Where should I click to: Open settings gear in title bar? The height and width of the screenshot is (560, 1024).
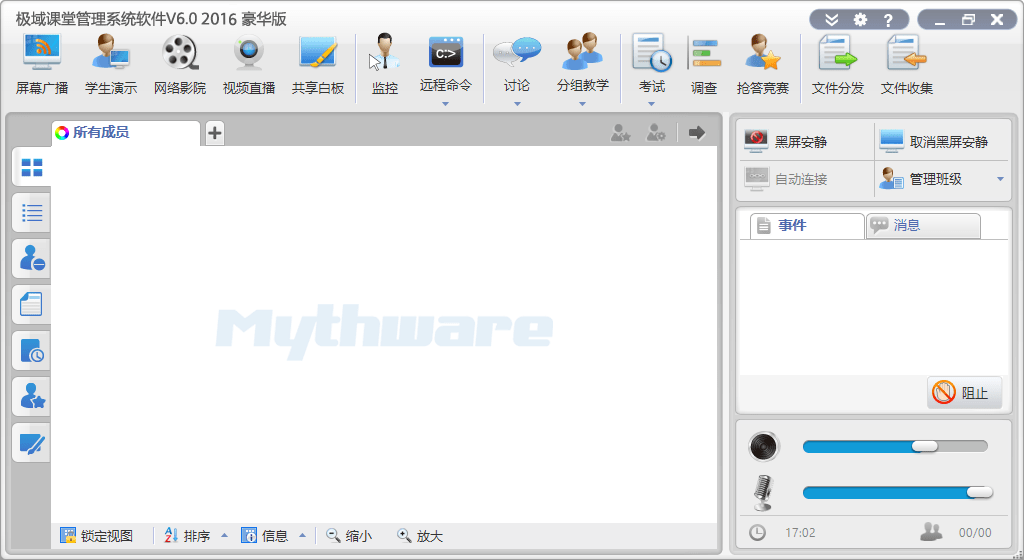point(861,20)
